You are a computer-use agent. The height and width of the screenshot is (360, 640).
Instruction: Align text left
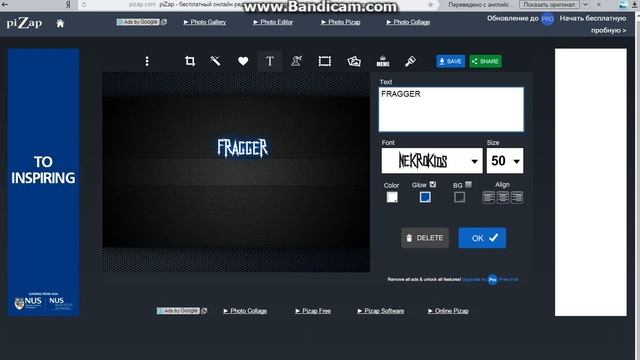488,198
